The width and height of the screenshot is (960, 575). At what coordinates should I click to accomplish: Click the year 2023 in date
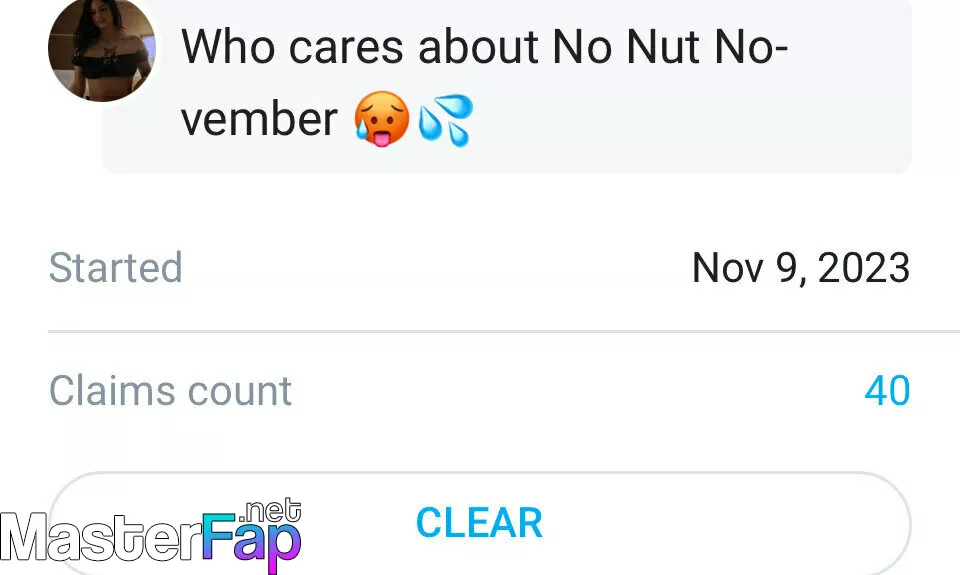[864, 268]
